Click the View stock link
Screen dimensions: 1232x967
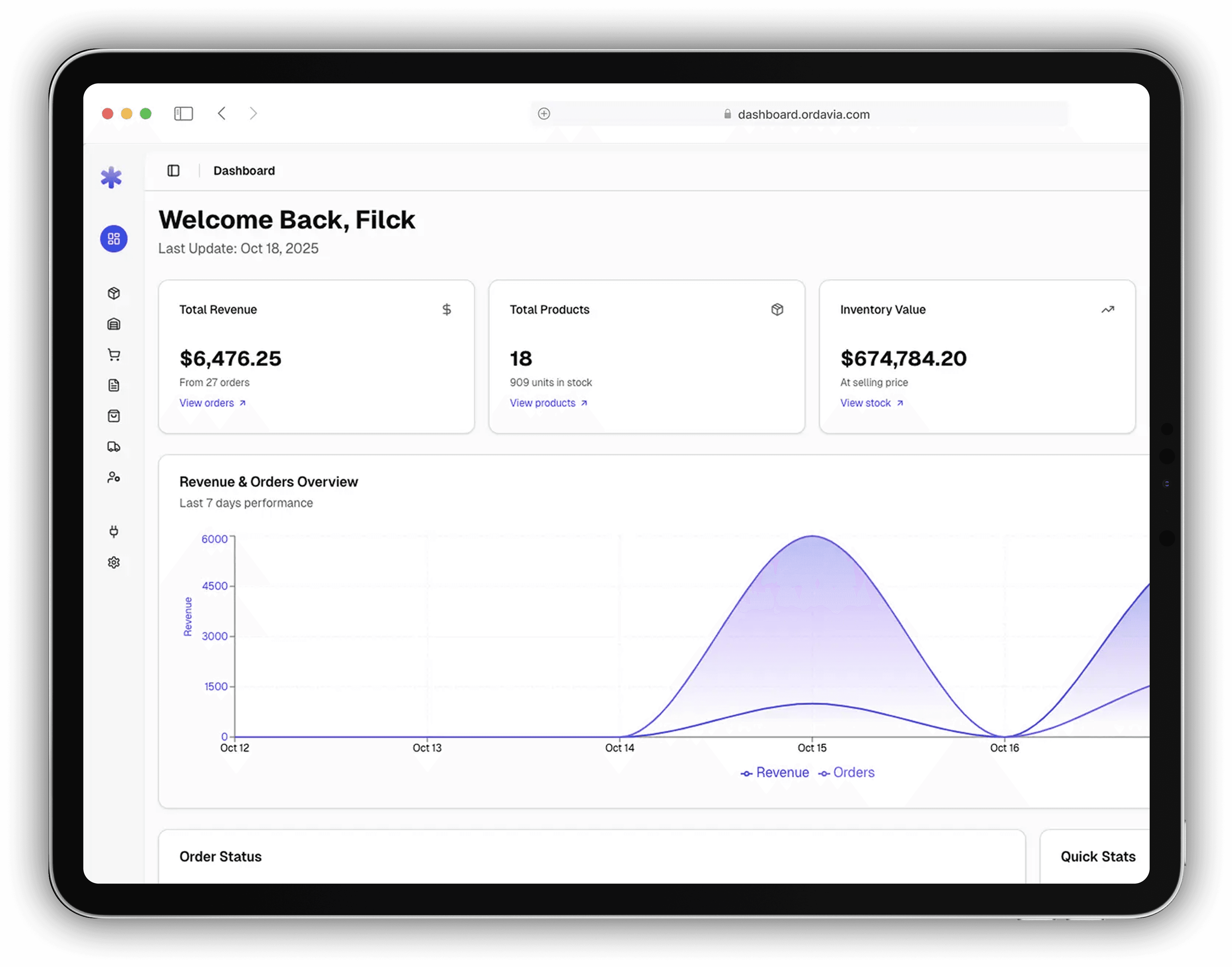coord(866,402)
